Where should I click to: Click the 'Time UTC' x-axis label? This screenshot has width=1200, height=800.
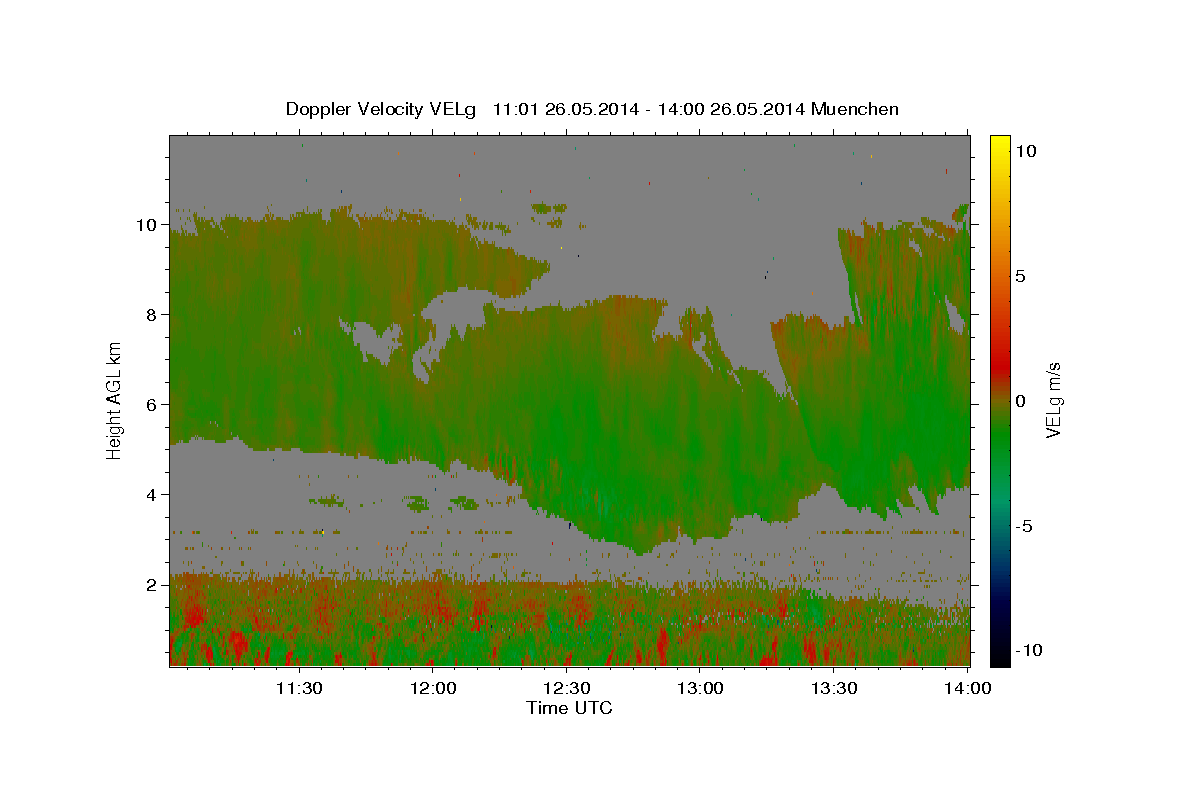[x=569, y=708]
